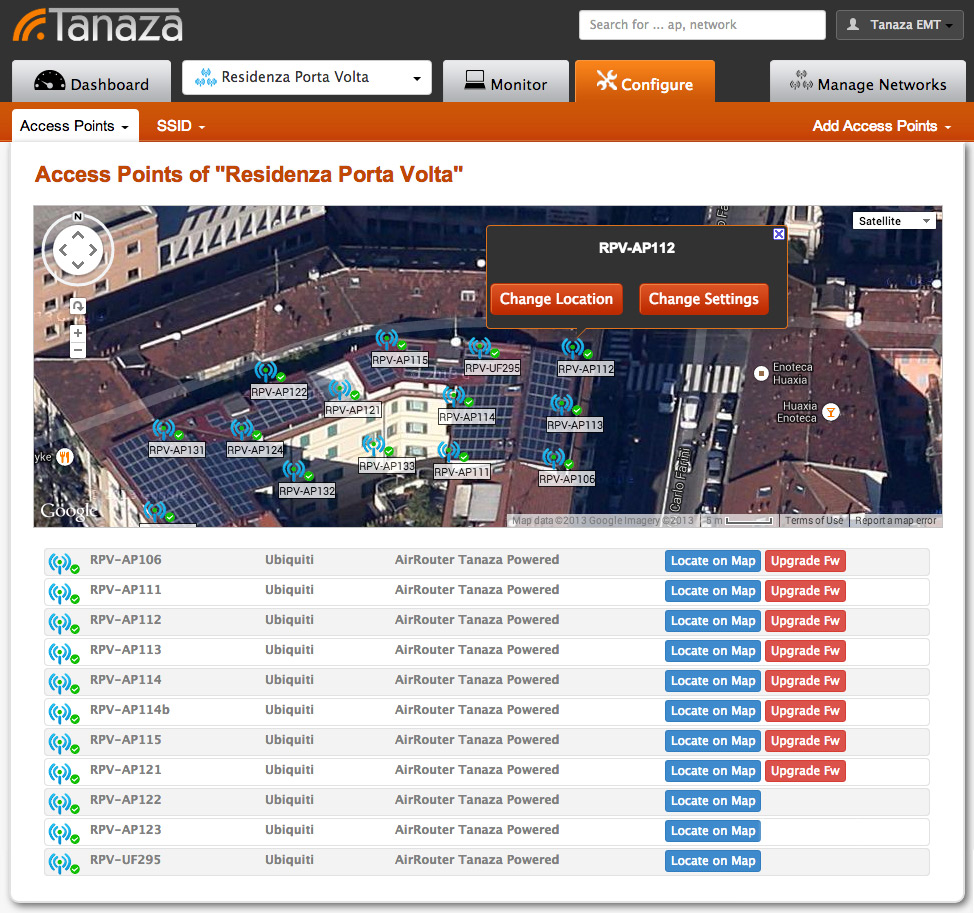
Task: Click the RPV-AP124 marker icon on map
Action: (244, 429)
